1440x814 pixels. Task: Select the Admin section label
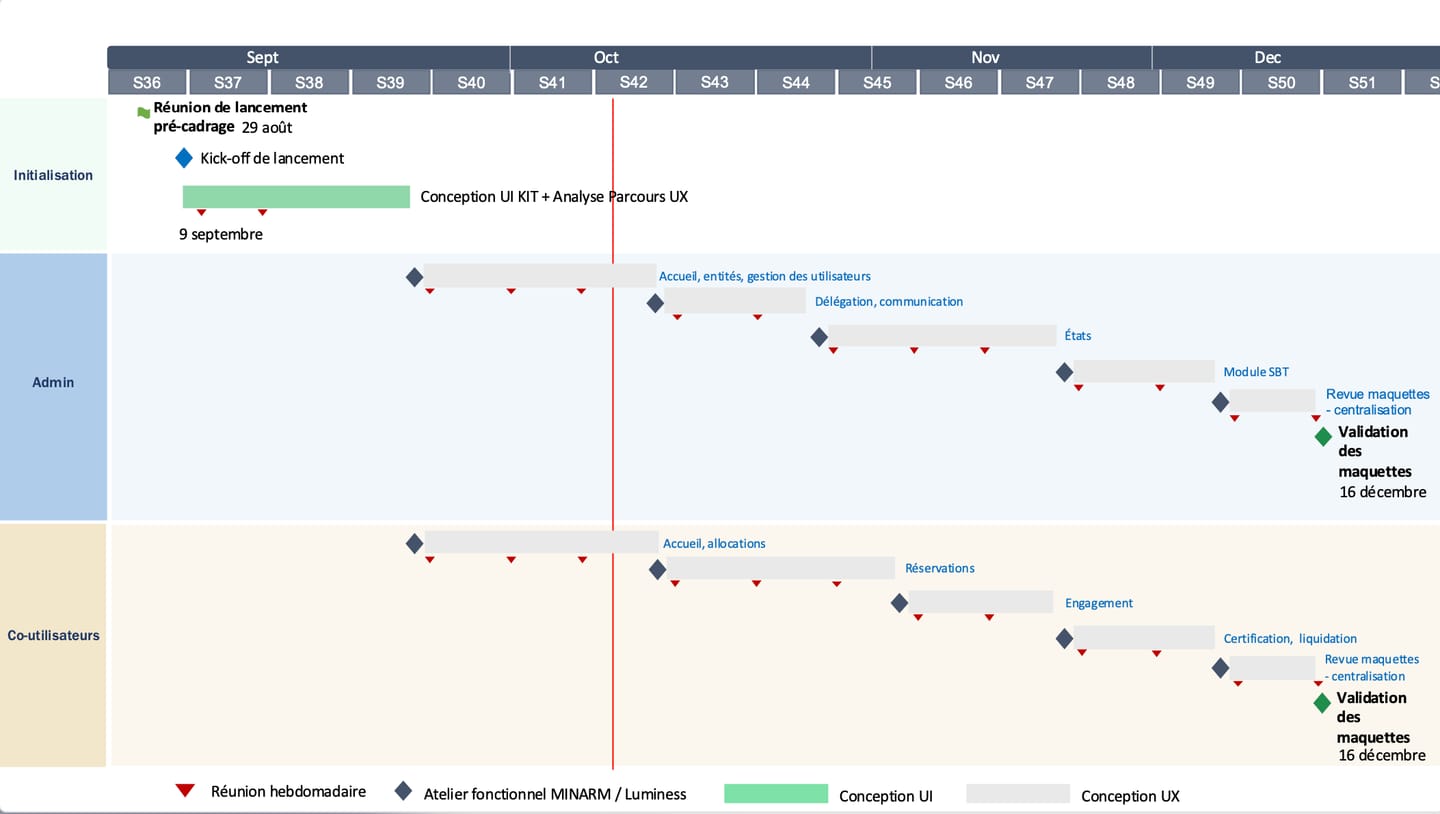(x=53, y=382)
